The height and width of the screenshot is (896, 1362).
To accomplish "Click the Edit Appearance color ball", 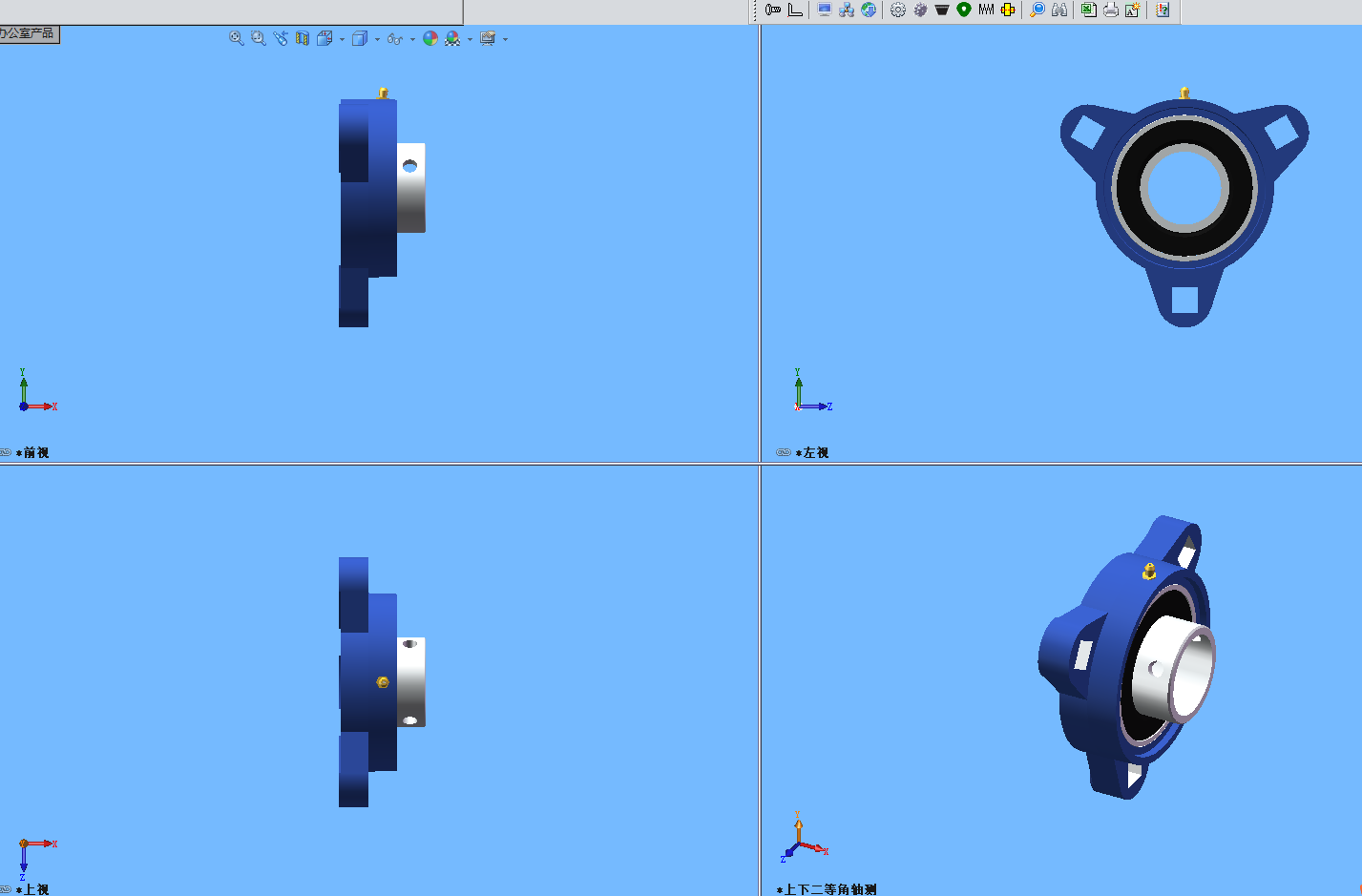I will tap(430, 38).
